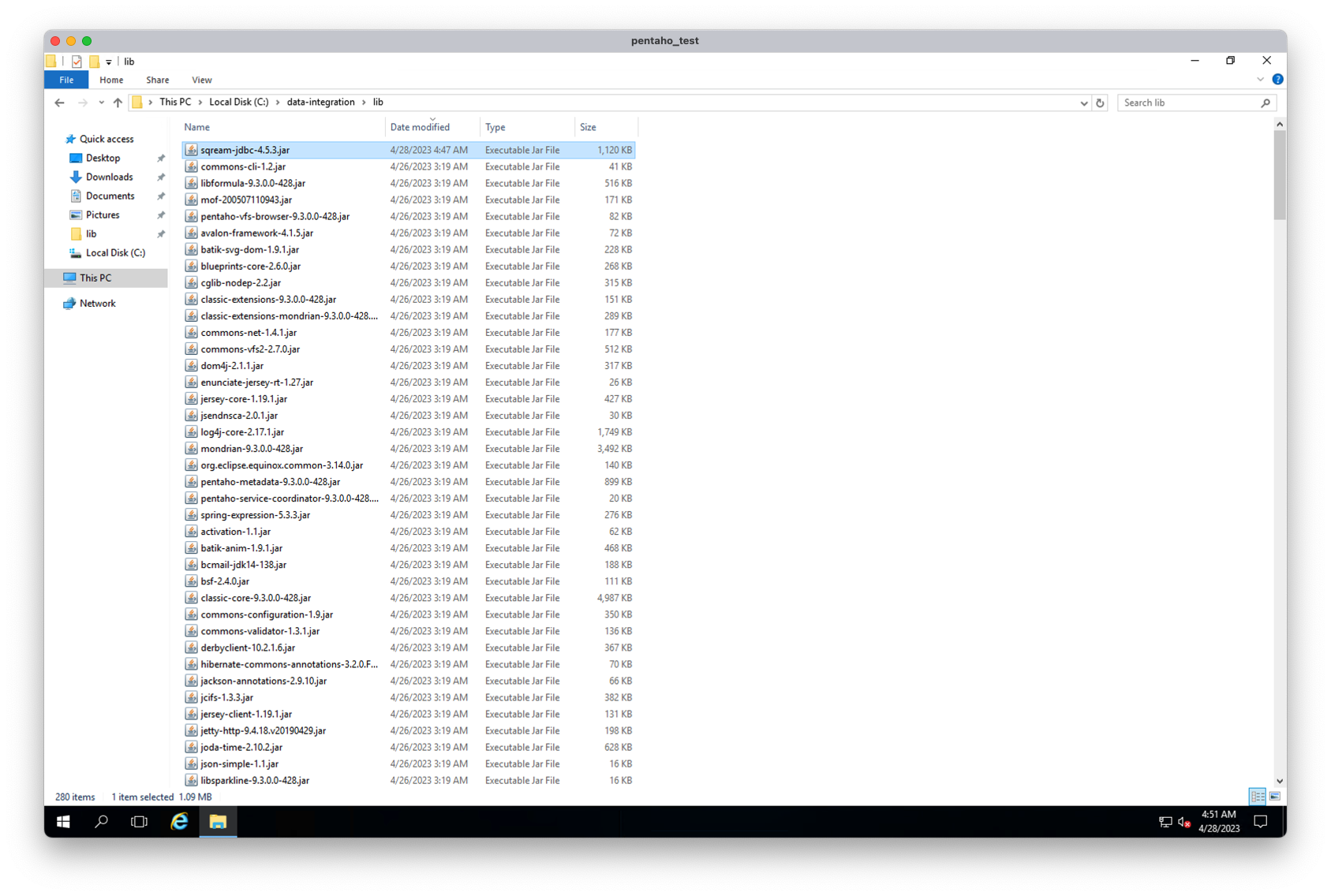Launch Internet Explorer from taskbar
The image size is (1331, 896).
pyautogui.click(x=180, y=822)
